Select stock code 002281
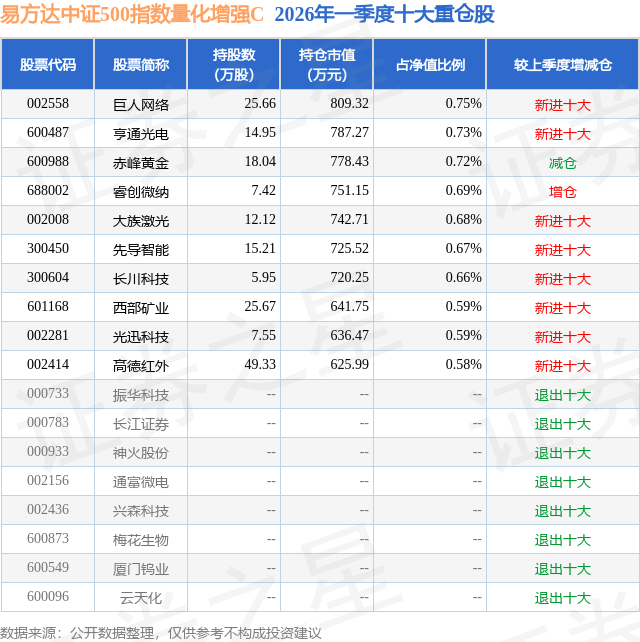640x642 pixels. click(48, 335)
